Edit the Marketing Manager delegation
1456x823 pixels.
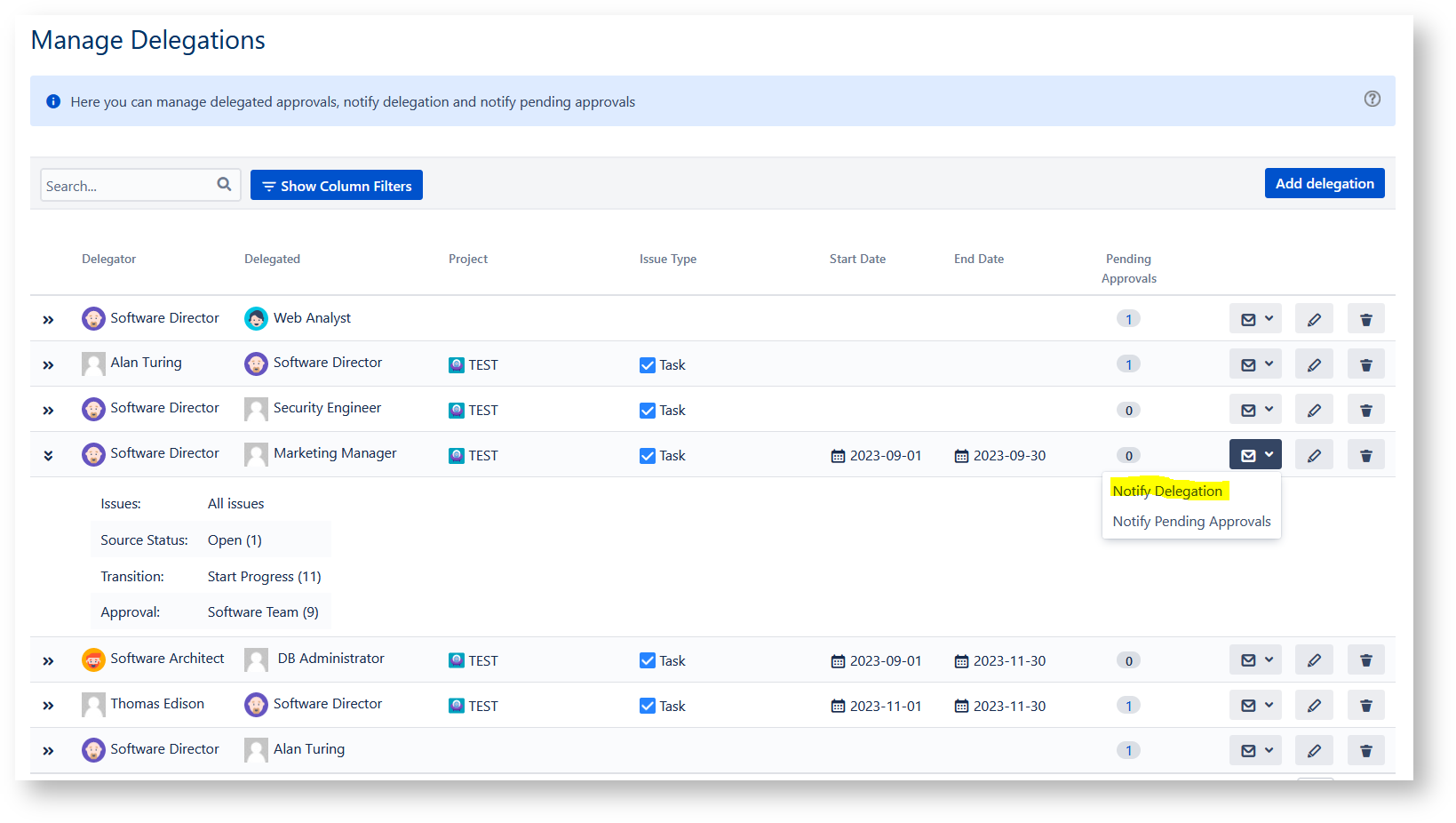(1313, 455)
